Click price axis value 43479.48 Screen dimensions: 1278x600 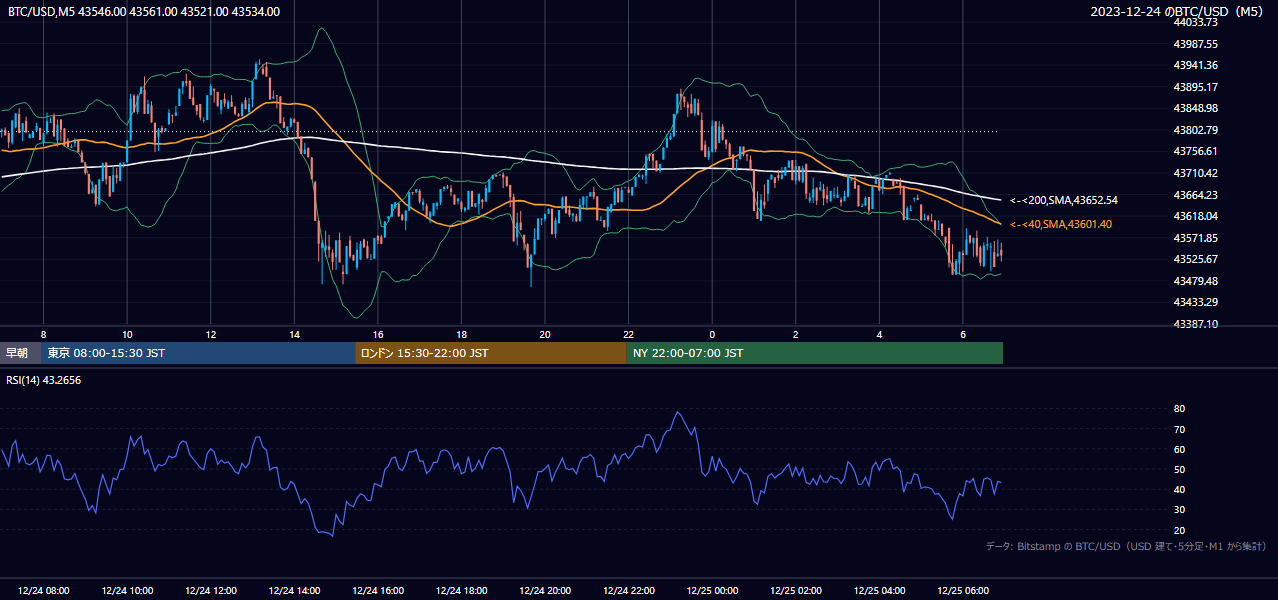(x=1195, y=281)
